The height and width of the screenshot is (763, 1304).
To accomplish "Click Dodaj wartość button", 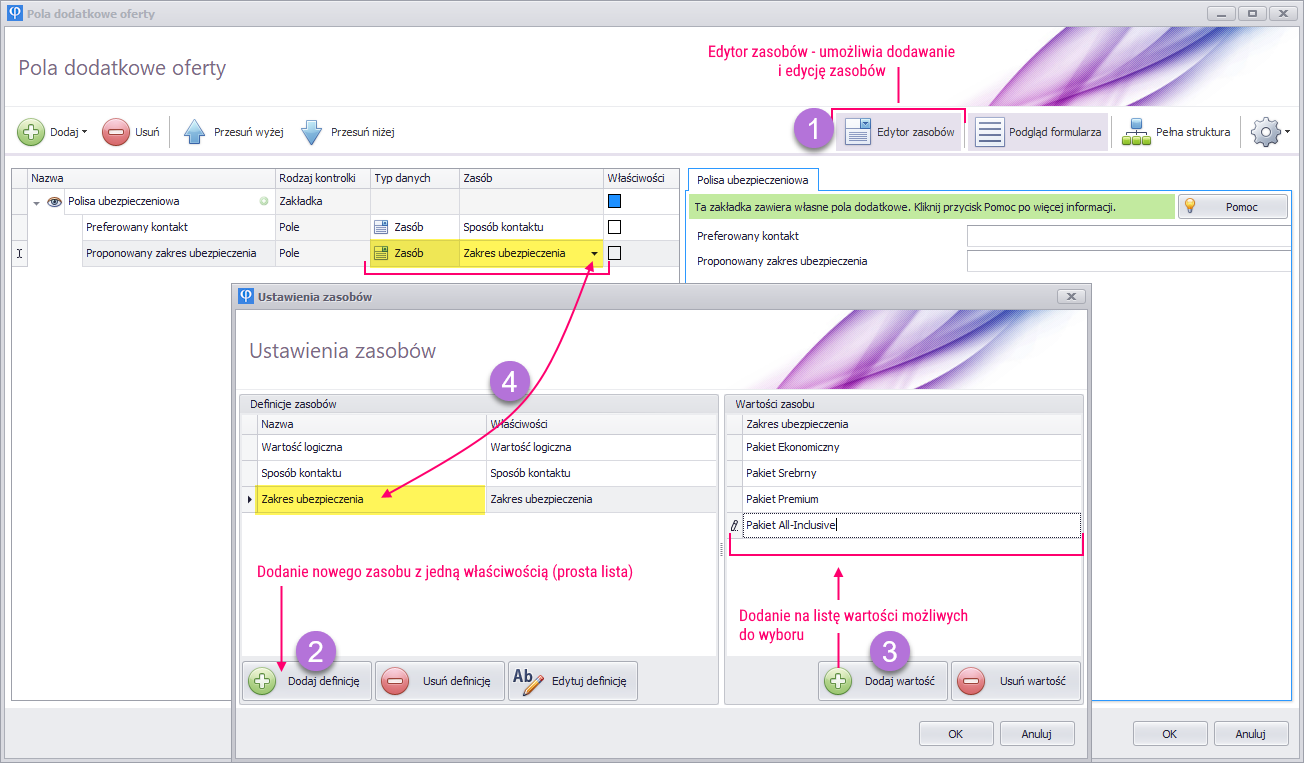I will coord(883,681).
